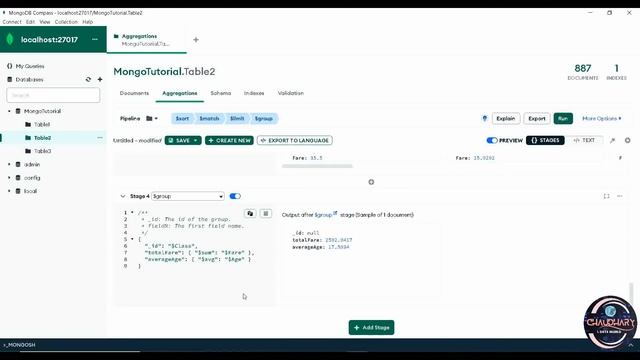Click EXPORT TO LANGUAGE button
The height and width of the screenshot is (360, 640).
click(295, 140)
